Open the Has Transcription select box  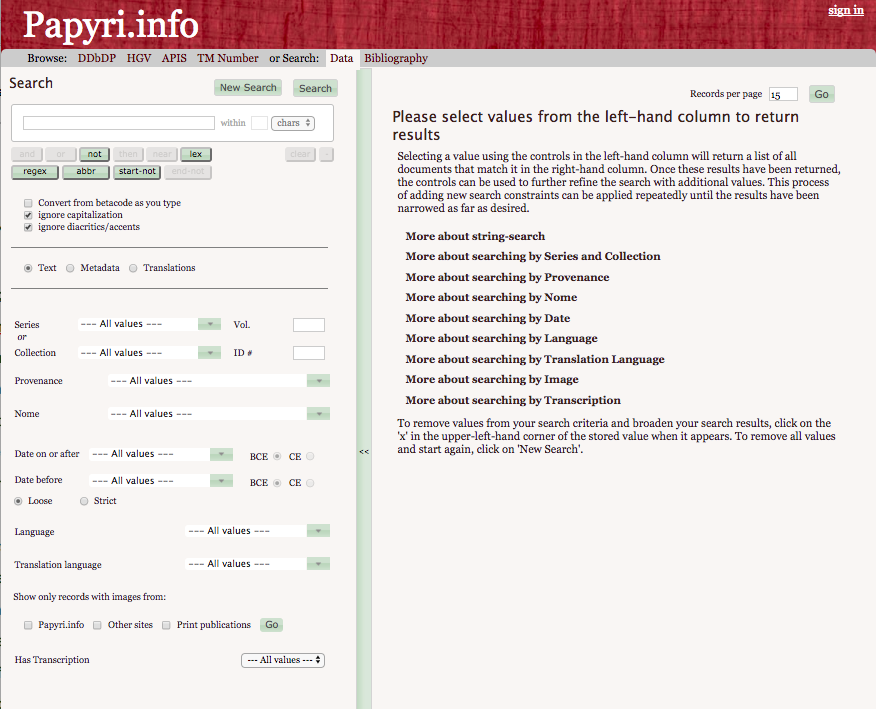(283, 660)
